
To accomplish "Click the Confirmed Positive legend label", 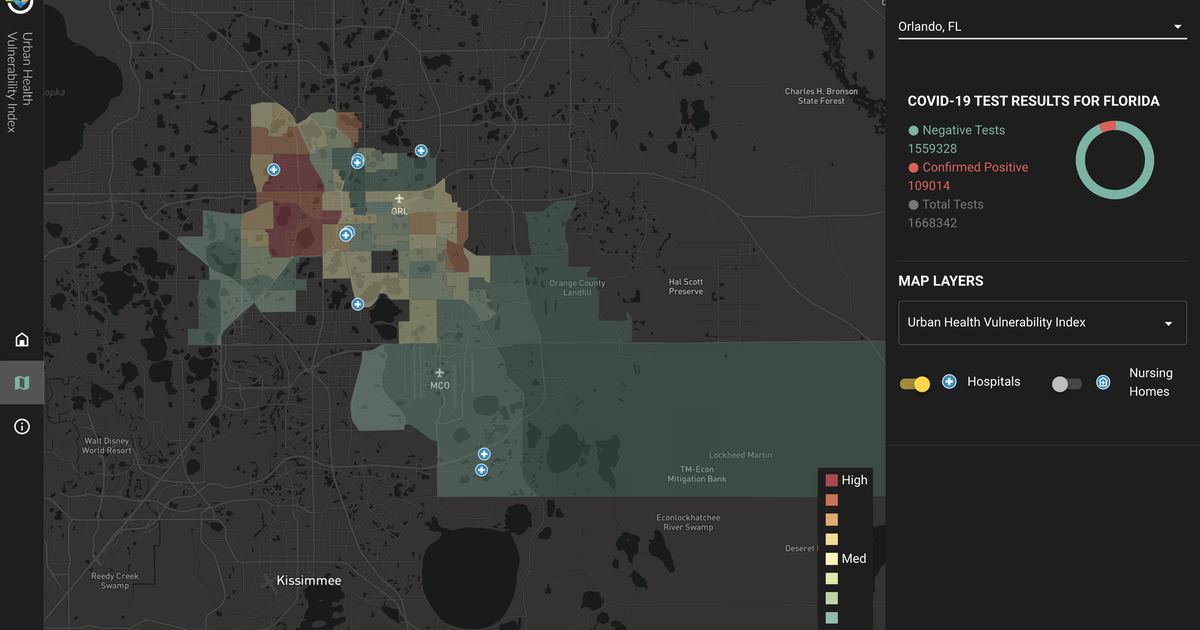I will [x=975, y=167].
